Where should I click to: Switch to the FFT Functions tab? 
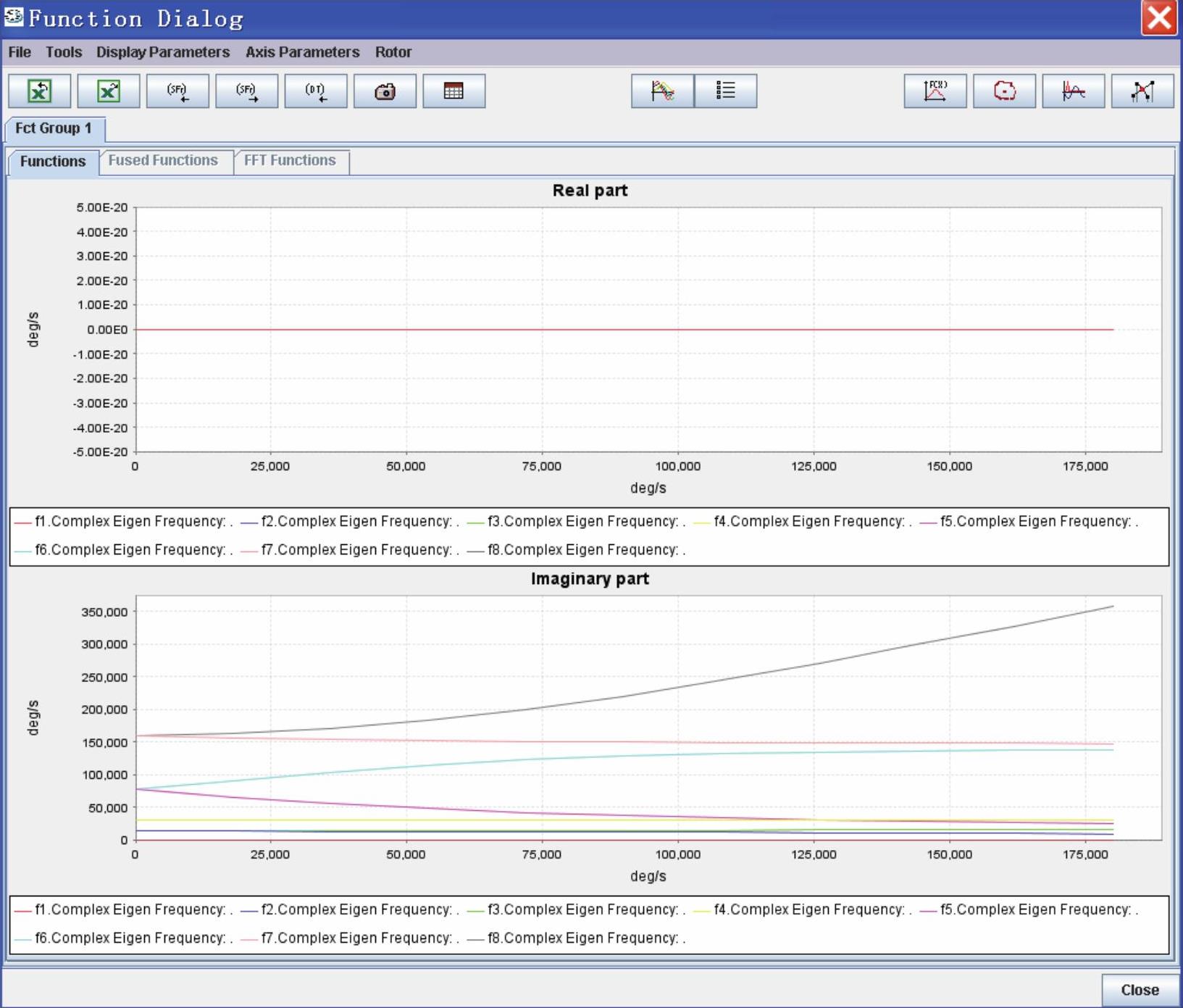[x=290, y=160]
